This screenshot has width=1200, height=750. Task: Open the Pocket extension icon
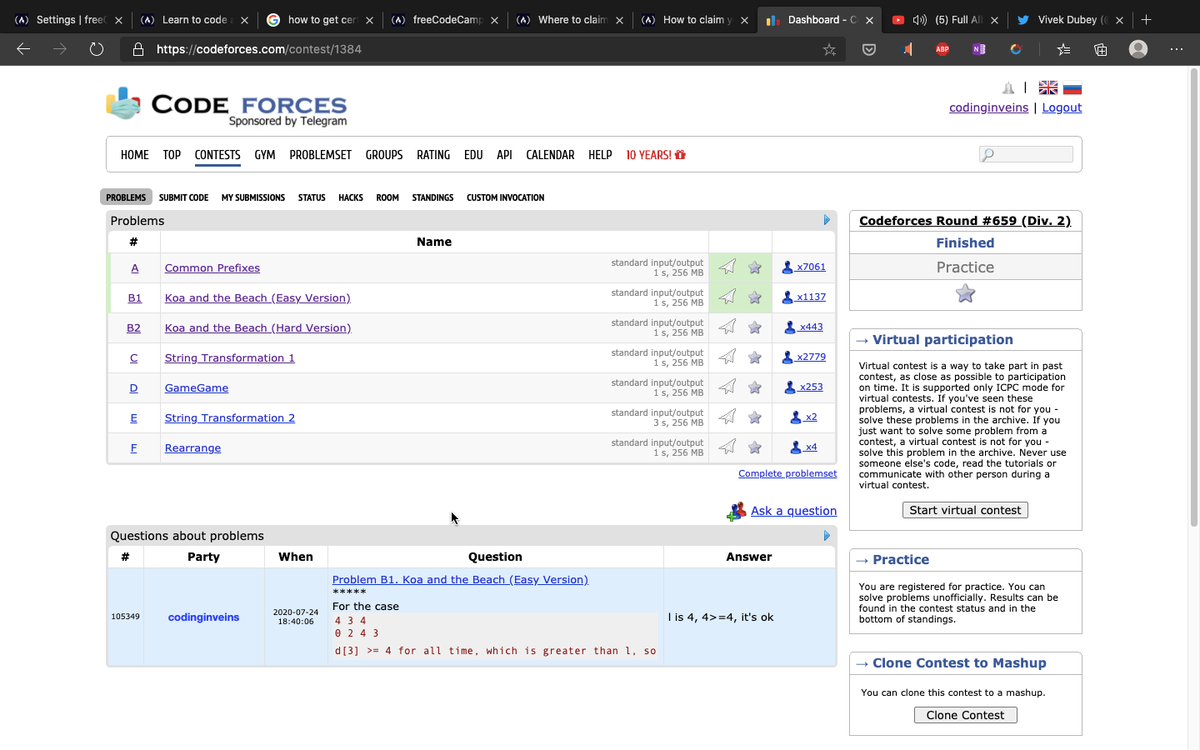click(869, 49)
